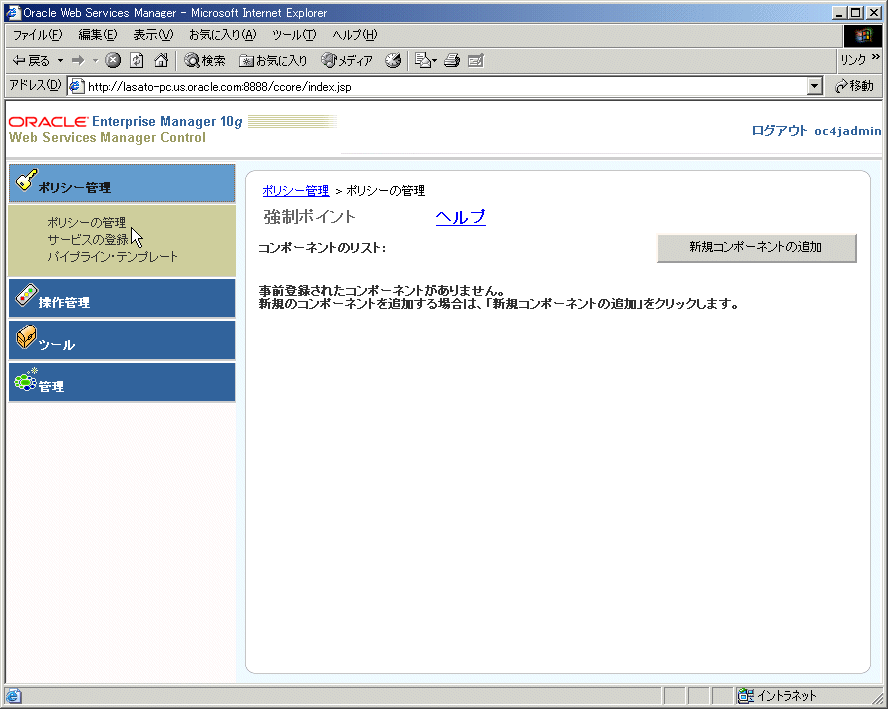This screenshot has width=888, height=709.
Task: Select the ポリシーの管理 sidebar item
Action: [87, 222]
